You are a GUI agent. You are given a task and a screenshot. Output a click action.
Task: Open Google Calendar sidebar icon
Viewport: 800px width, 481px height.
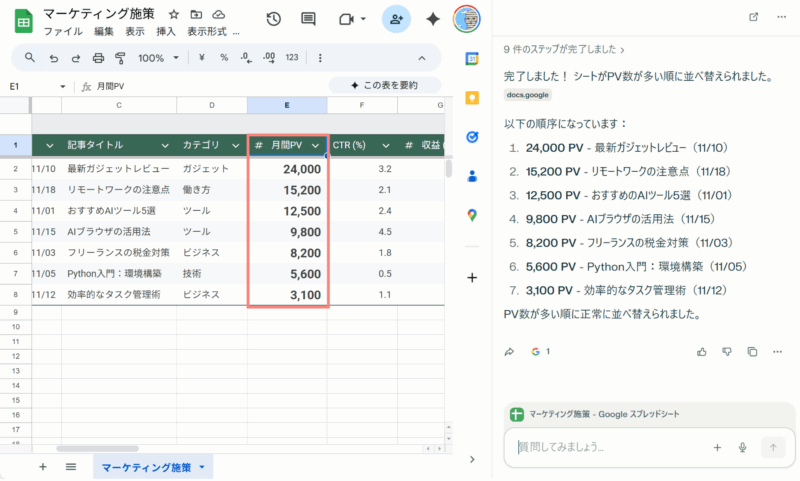pos(471,58)
